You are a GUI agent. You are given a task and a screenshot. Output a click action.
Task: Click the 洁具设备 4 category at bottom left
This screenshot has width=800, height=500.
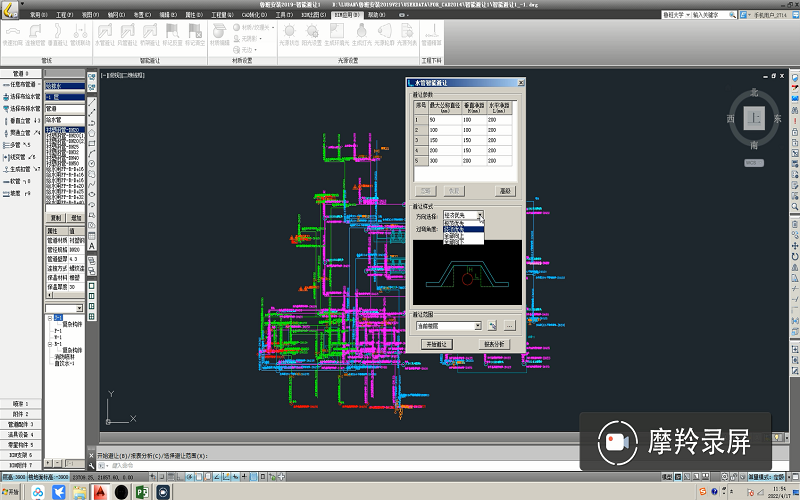[x=21, y=434]
